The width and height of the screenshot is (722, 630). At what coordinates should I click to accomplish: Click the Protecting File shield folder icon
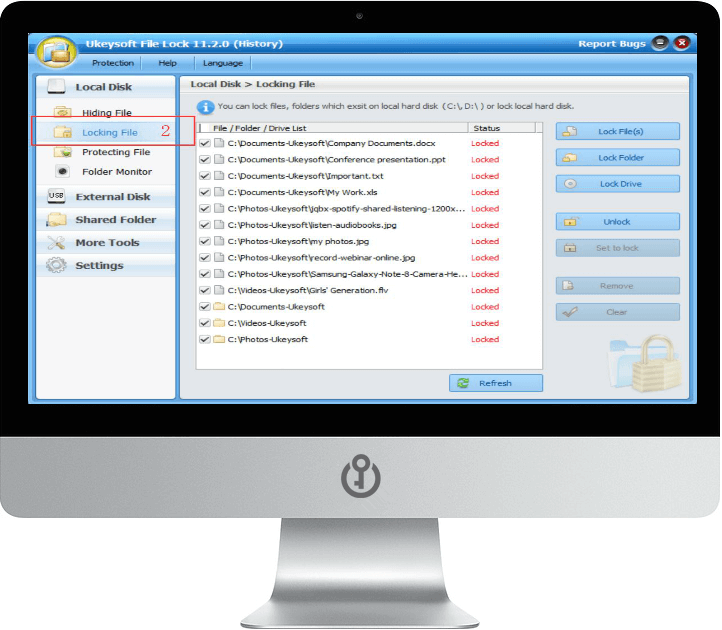(x=63, y=152)
